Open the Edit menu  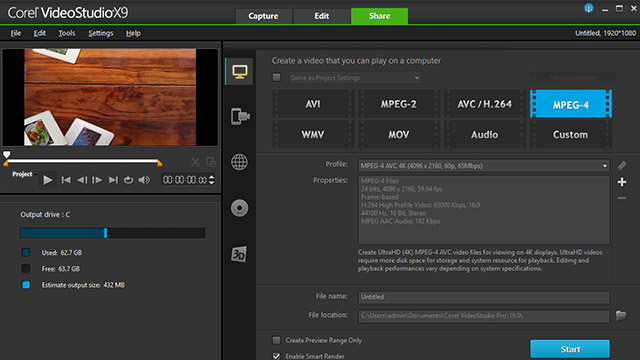coord(40,33)
